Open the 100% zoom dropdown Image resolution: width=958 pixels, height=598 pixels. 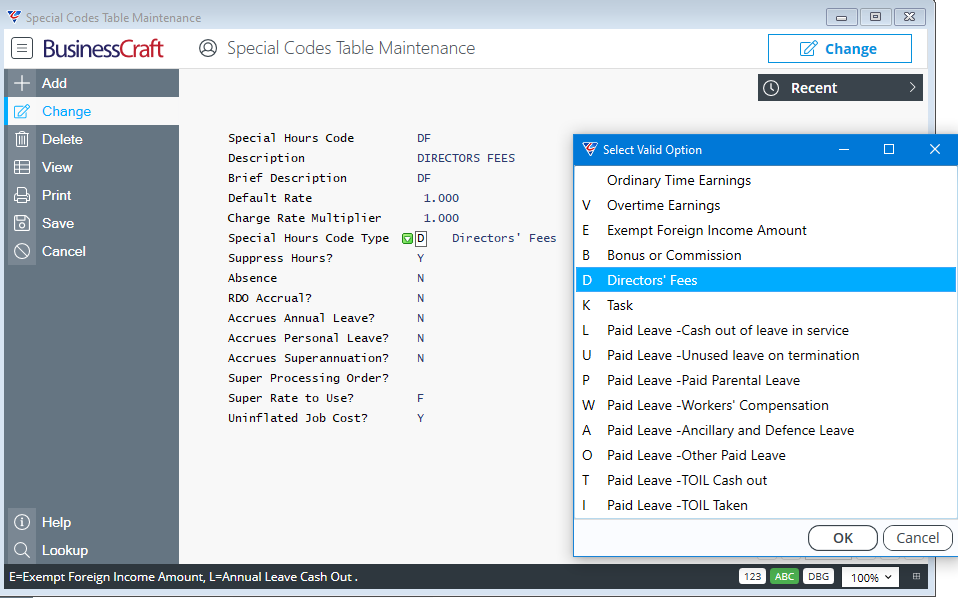point(871,577)
